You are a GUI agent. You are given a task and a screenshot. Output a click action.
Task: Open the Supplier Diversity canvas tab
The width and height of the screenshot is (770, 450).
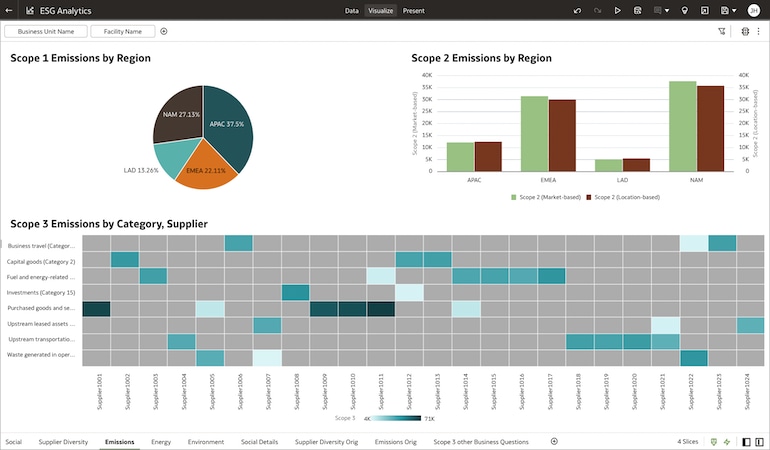63,441
